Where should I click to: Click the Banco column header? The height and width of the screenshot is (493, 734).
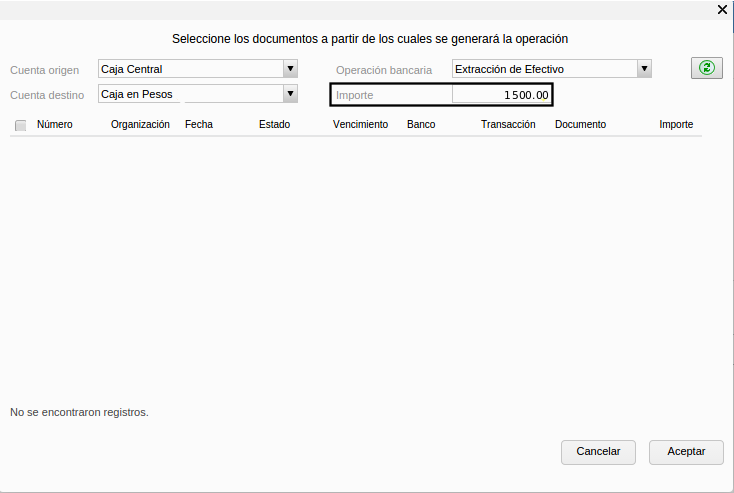point(421,125)
